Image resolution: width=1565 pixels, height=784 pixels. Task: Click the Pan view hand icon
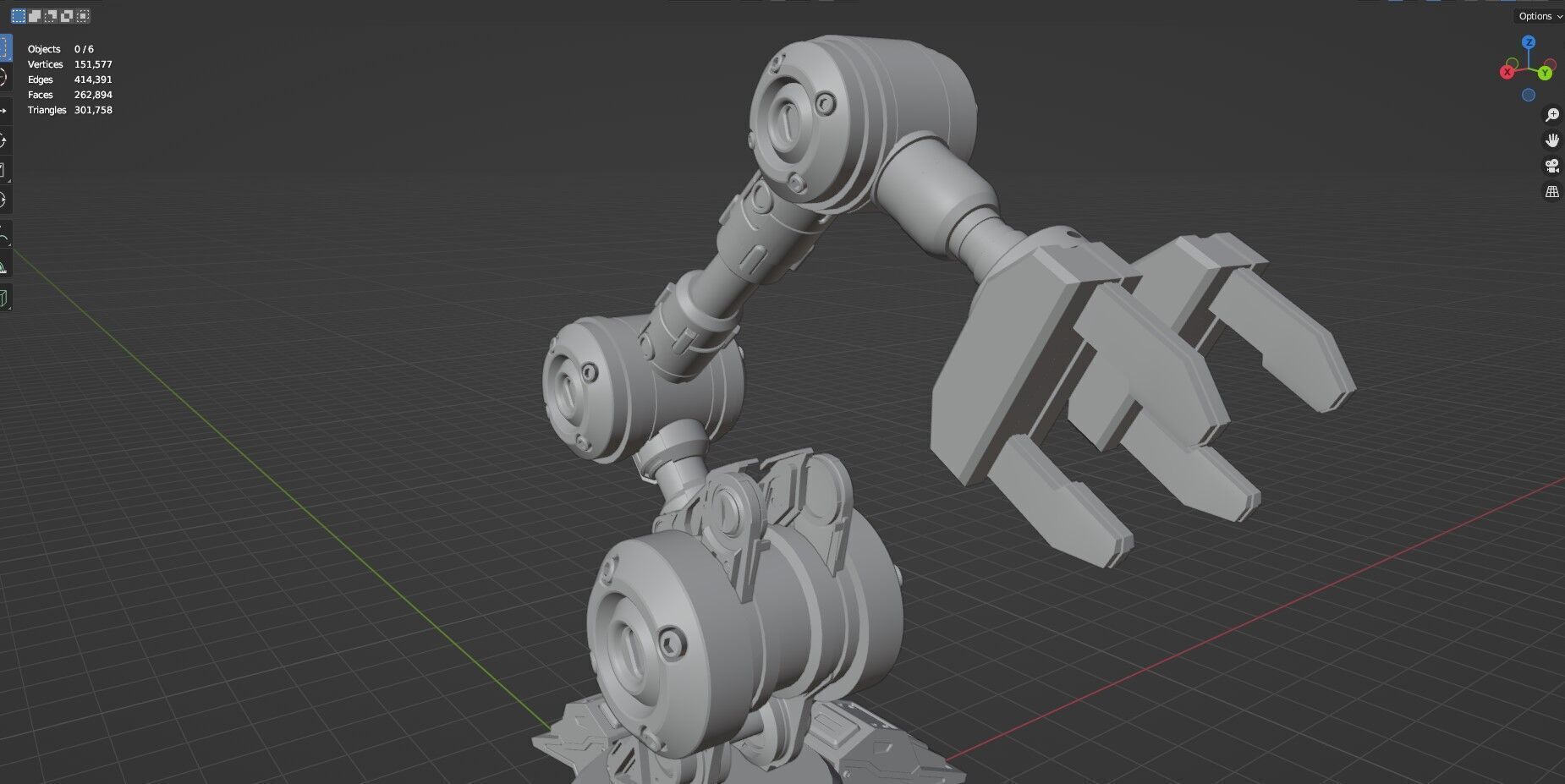[x=1551, y=140]
